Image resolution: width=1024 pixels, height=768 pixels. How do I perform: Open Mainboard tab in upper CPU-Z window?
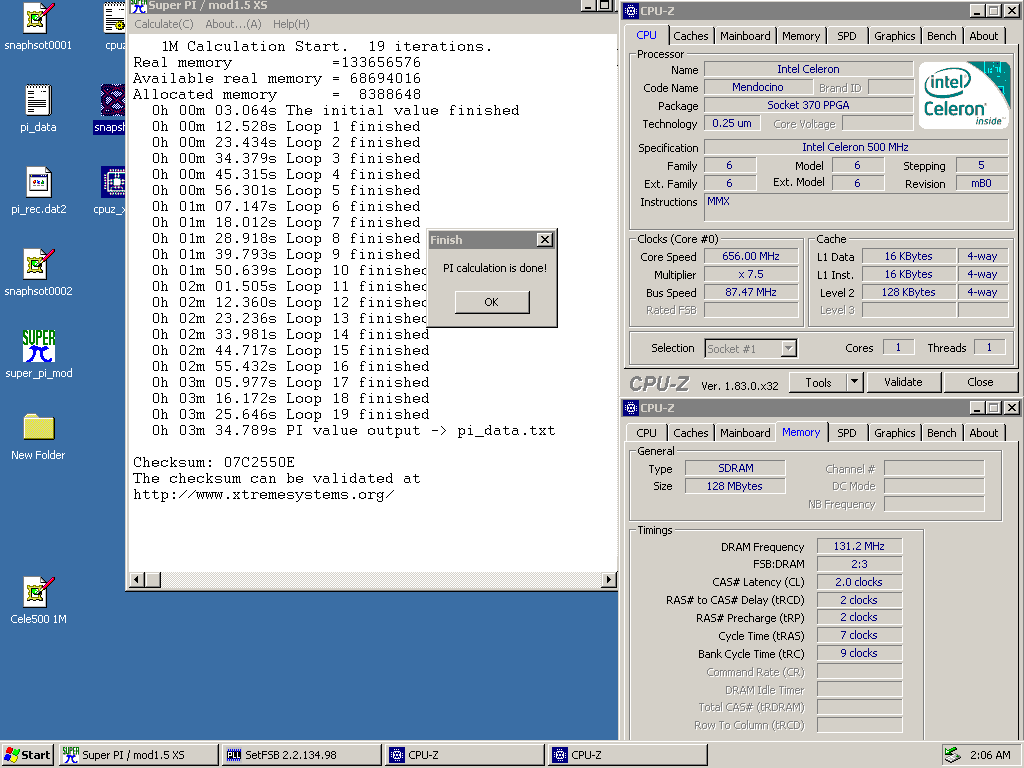(745, 36)
